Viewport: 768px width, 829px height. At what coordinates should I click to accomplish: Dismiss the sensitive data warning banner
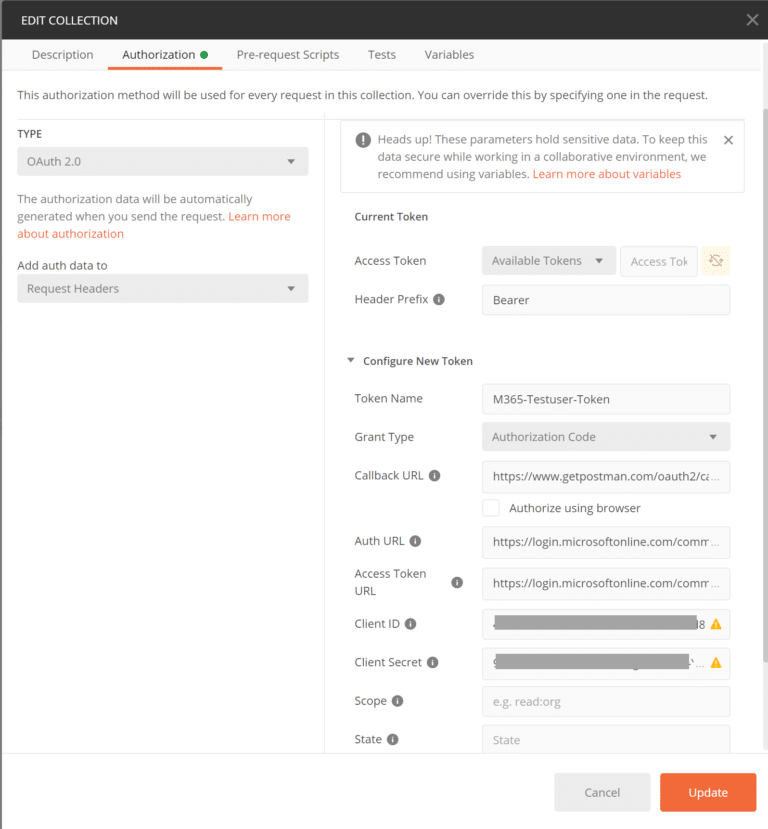tap(728, 140)
